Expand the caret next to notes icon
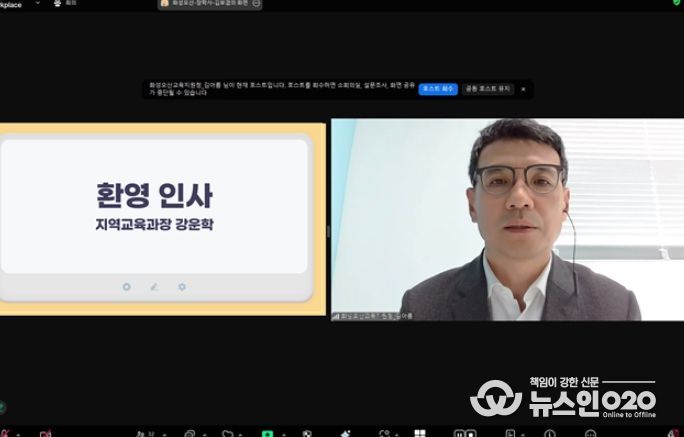This screenshot has height=437, width=684. coord(523,435)
